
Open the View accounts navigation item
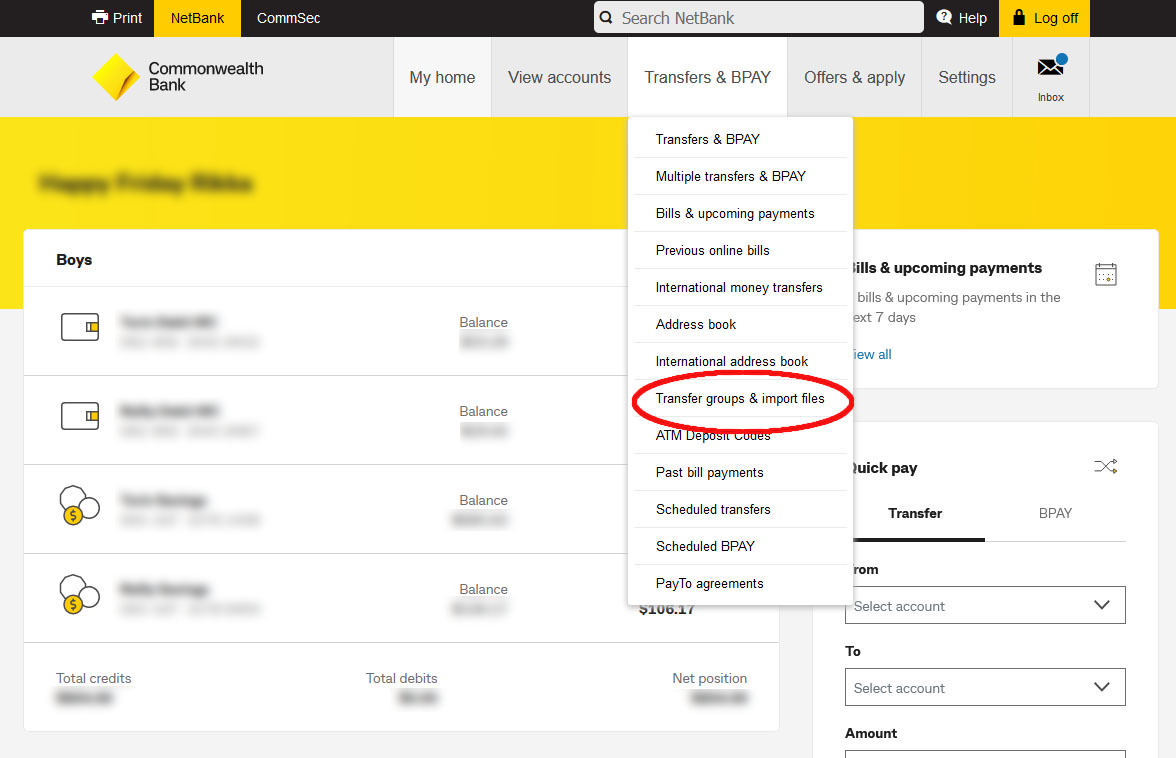point(559,77)
